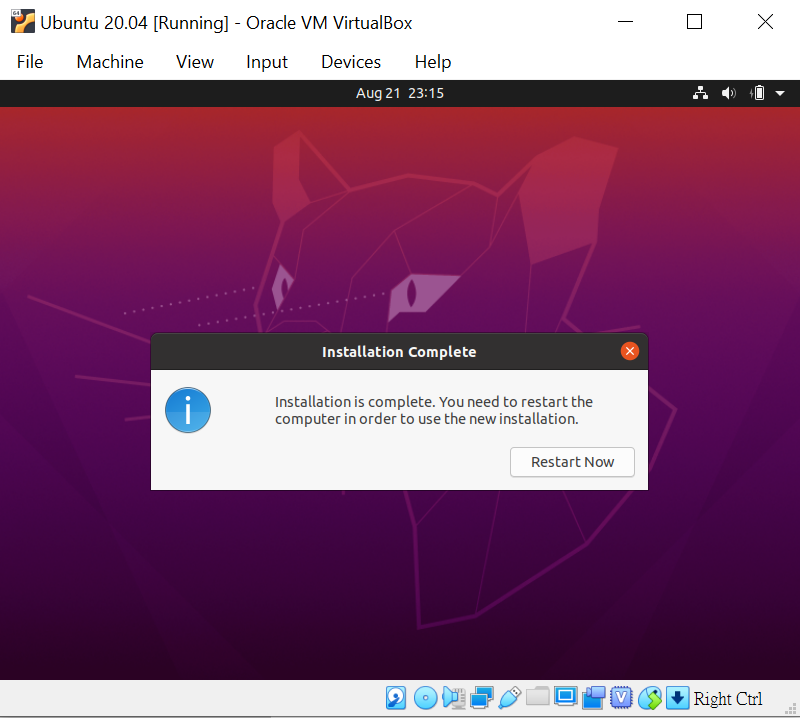Click the Ubuntu battery status icon

(x=757, y=93)
